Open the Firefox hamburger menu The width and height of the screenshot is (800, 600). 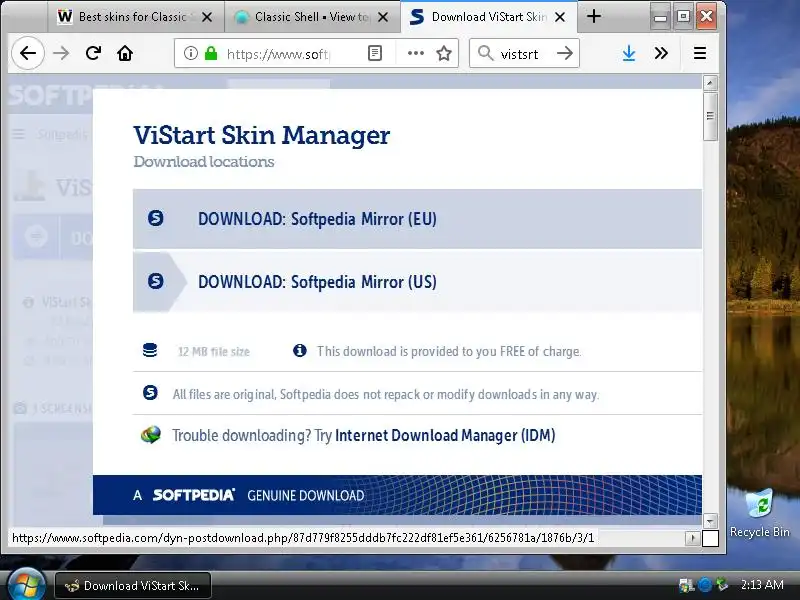click(700, 53)
